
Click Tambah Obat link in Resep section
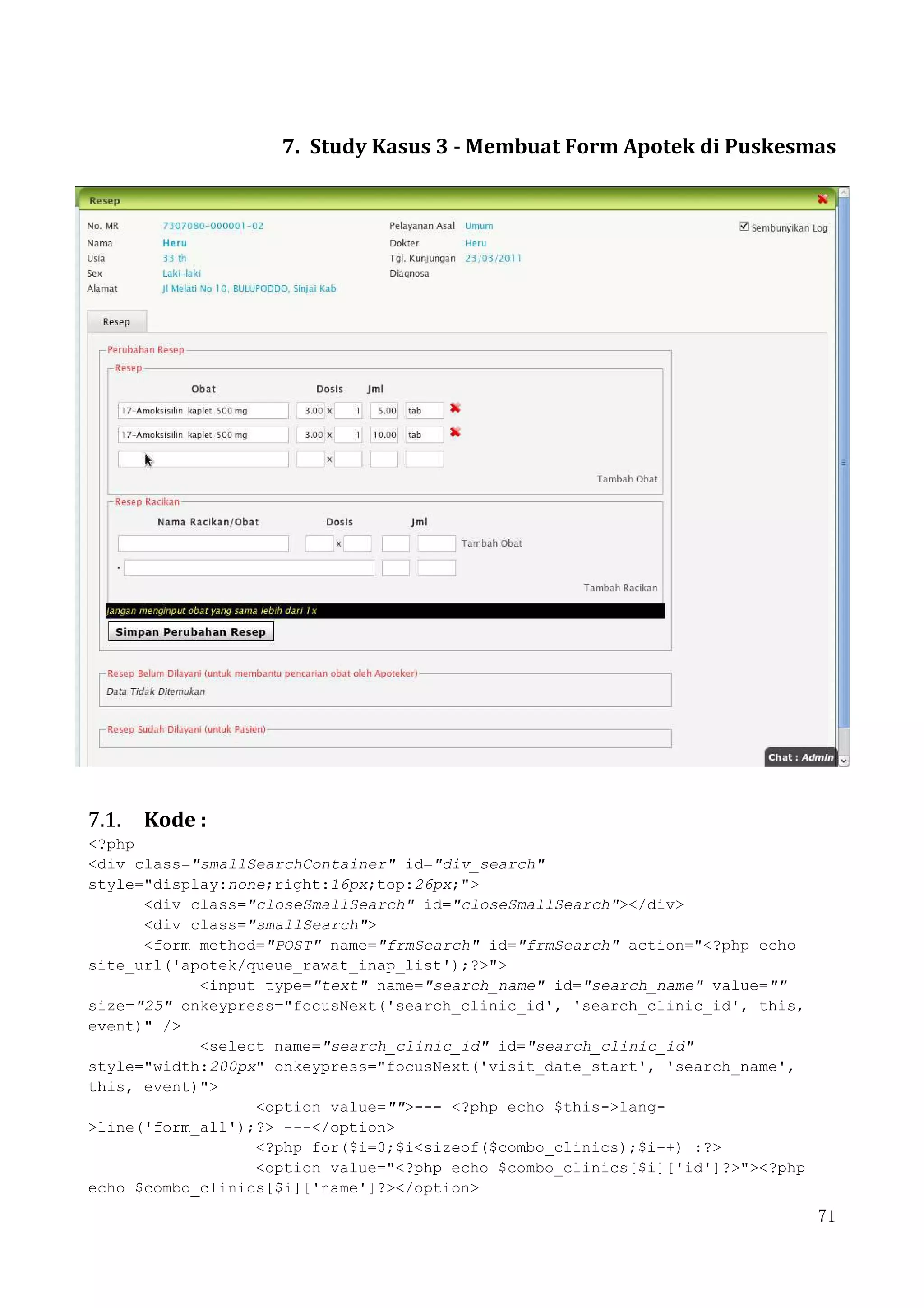[627, 479]
